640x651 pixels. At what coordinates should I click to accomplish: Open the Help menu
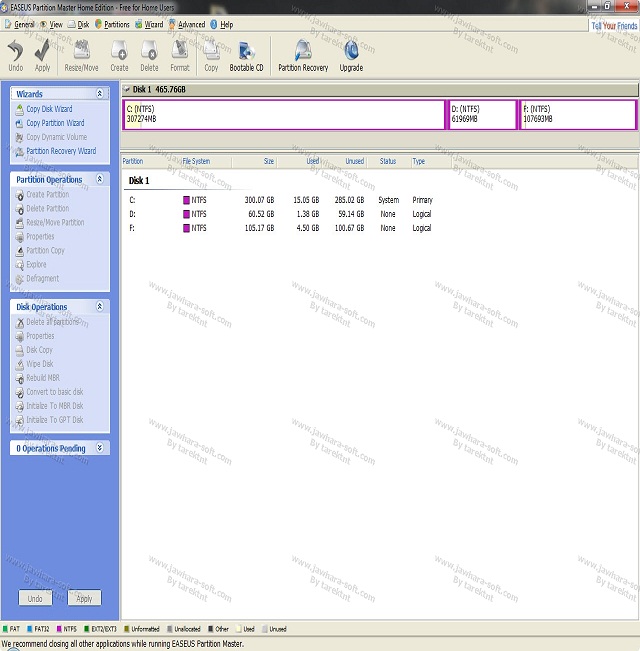click(x=222, y=24)
